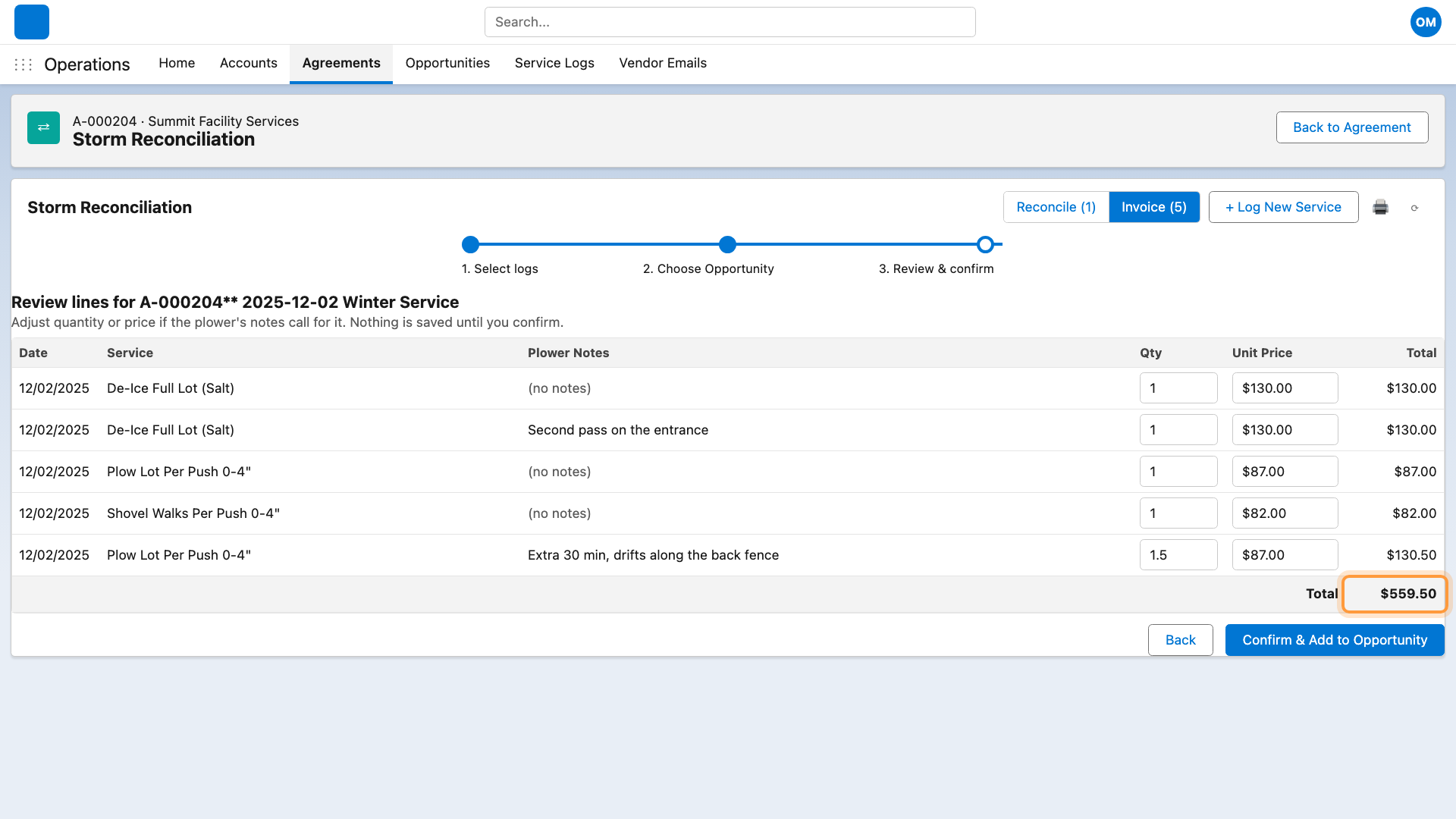Click Back to Agreement button

pos(1352,127)
